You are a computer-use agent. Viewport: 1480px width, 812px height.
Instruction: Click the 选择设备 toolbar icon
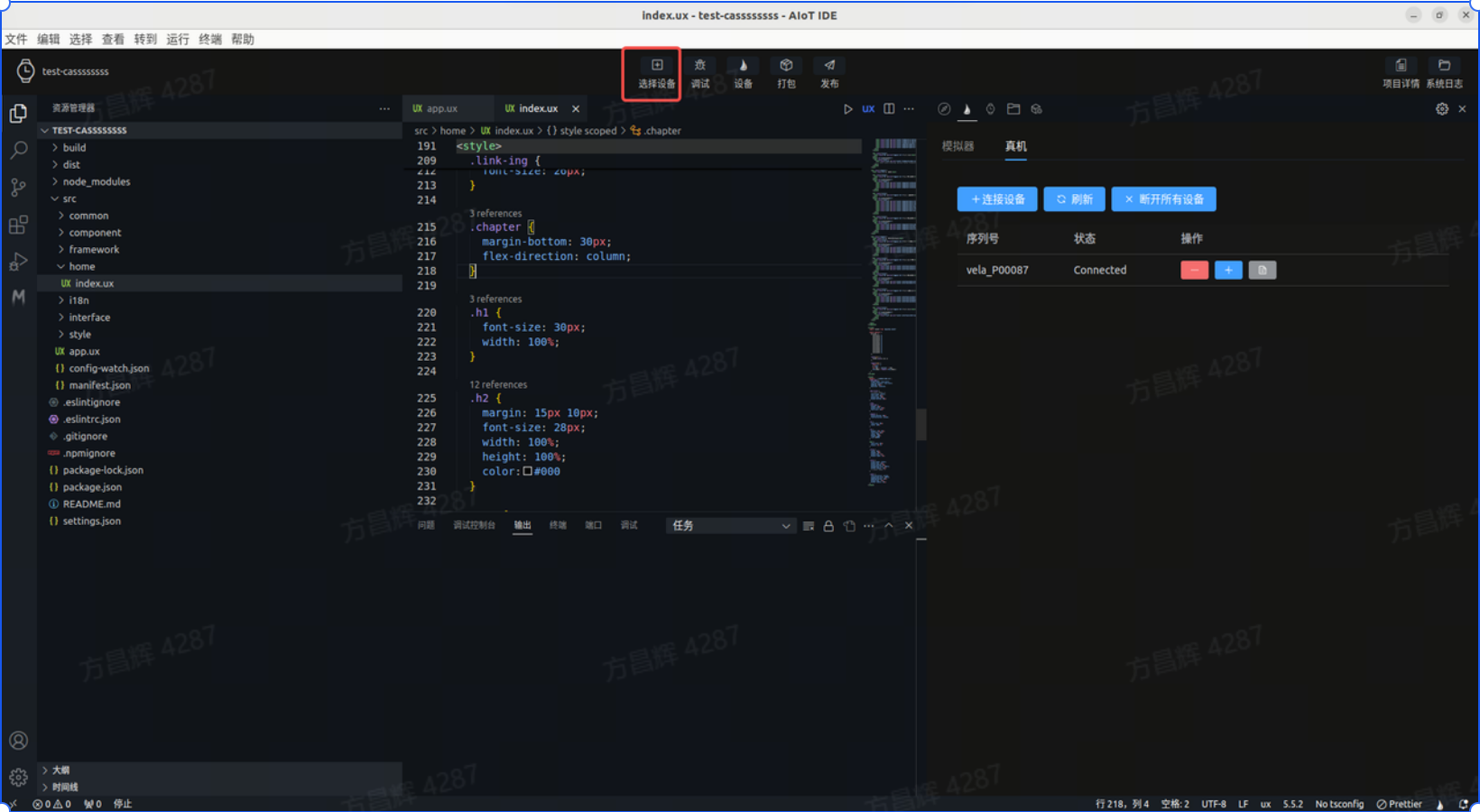656,72
